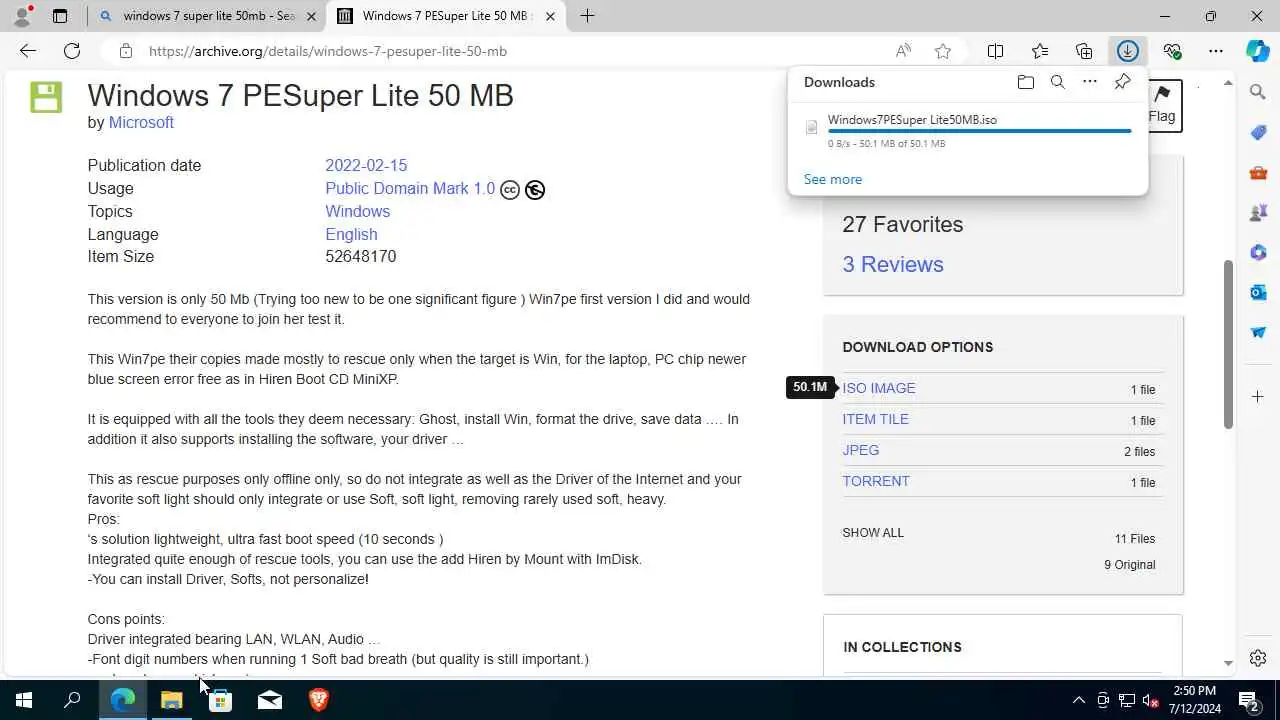Click the download progress bar

[x=979, y=131]
